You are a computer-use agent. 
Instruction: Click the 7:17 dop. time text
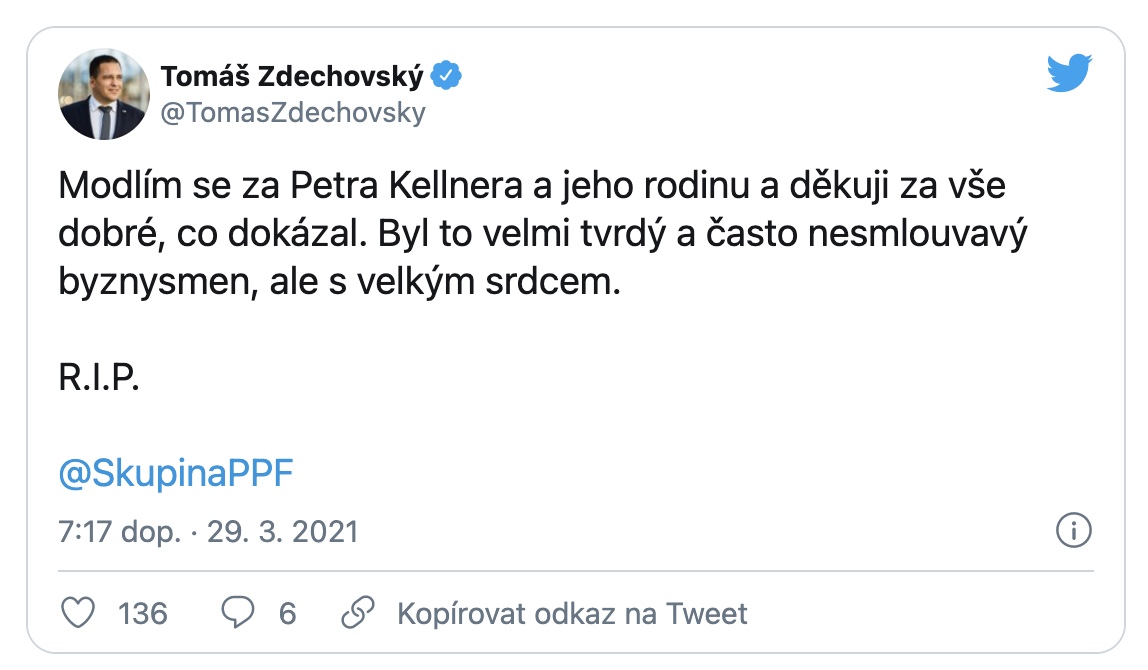120,531
